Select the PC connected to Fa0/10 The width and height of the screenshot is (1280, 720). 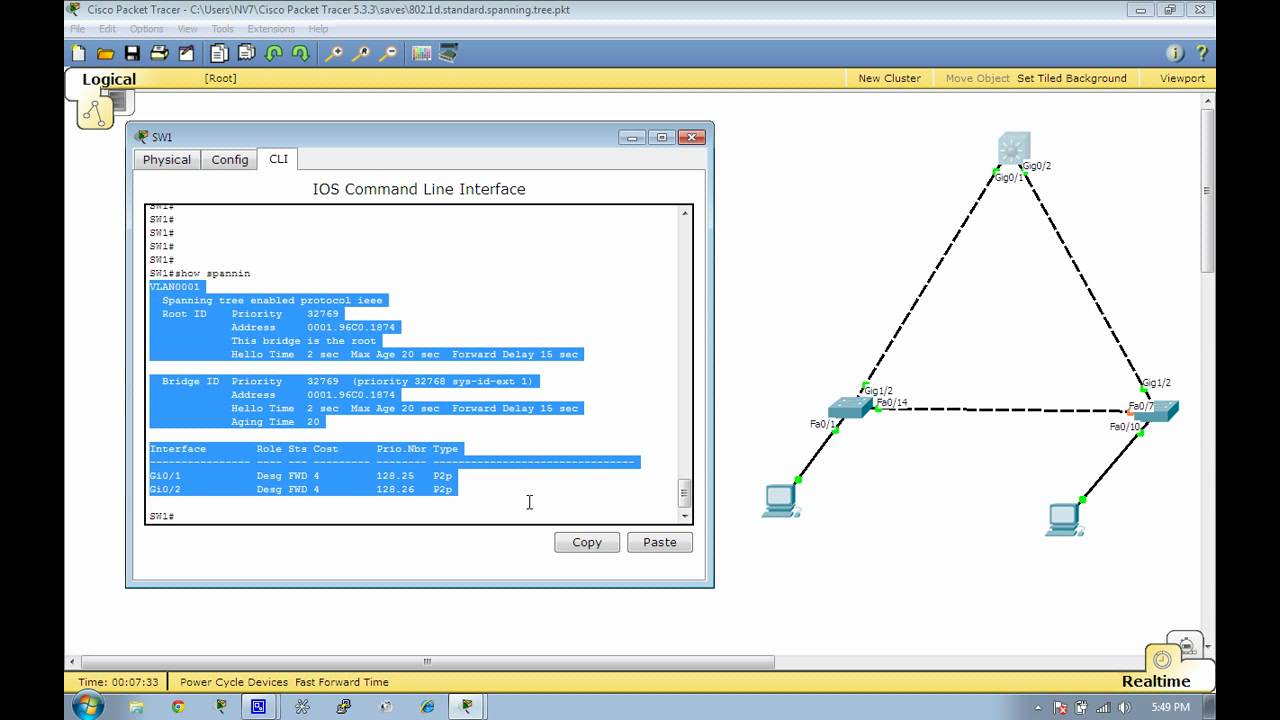coord(1065,520)
